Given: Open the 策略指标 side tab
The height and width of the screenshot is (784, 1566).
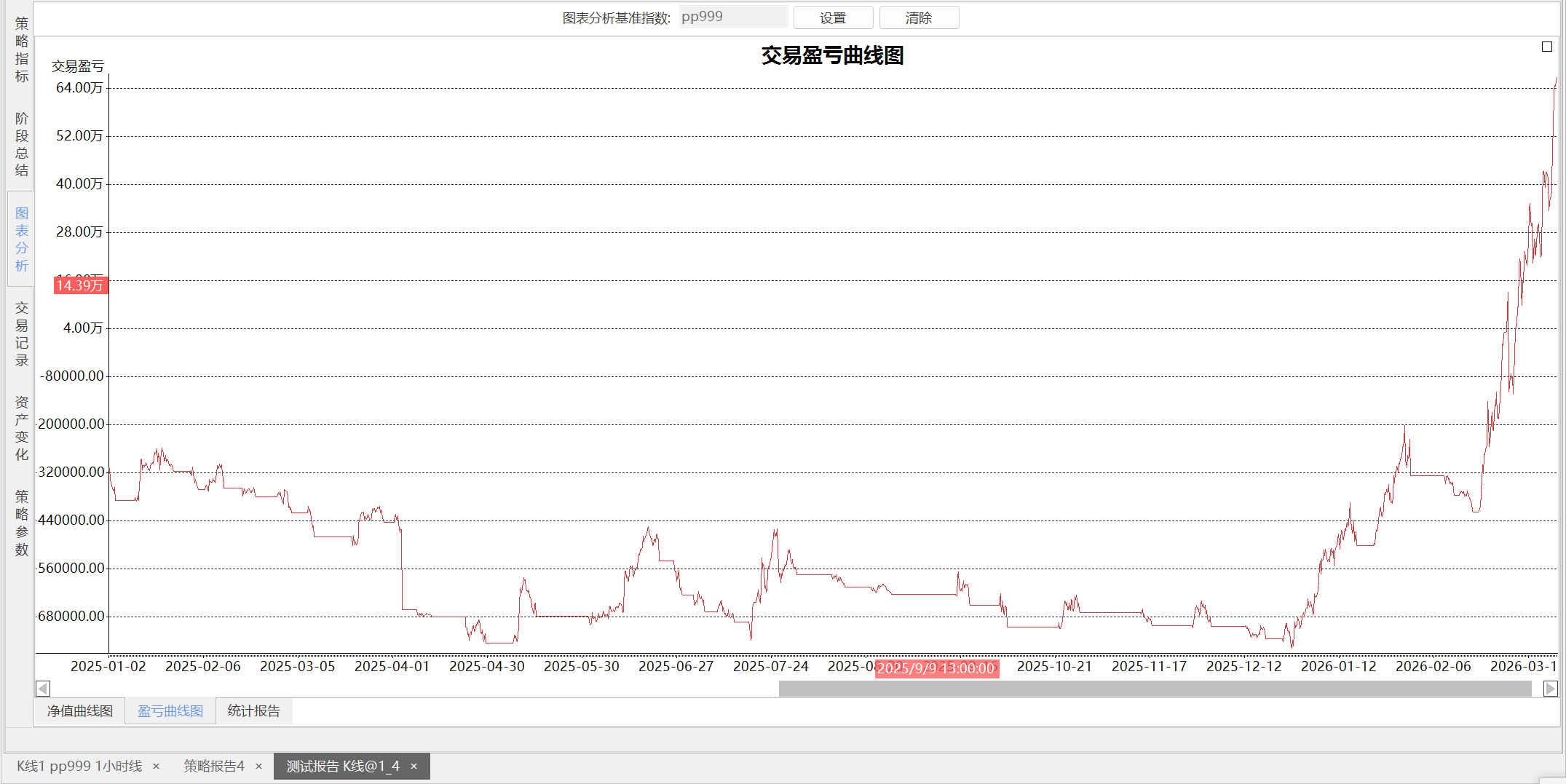Looking at the screenshot, I should (x=22, y=50).
